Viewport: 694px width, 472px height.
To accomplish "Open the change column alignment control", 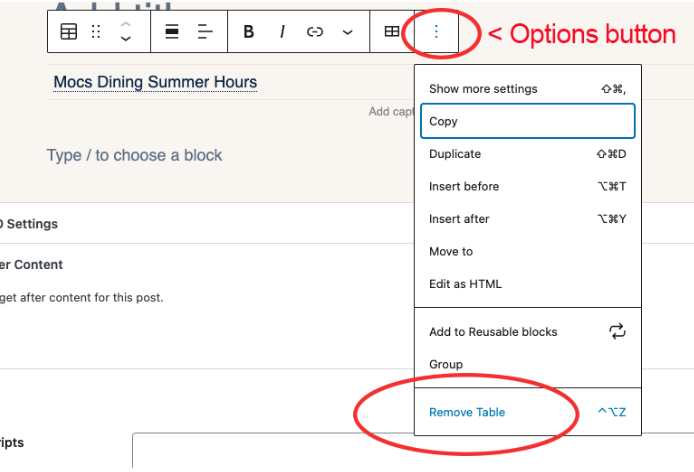I will 205,32.
